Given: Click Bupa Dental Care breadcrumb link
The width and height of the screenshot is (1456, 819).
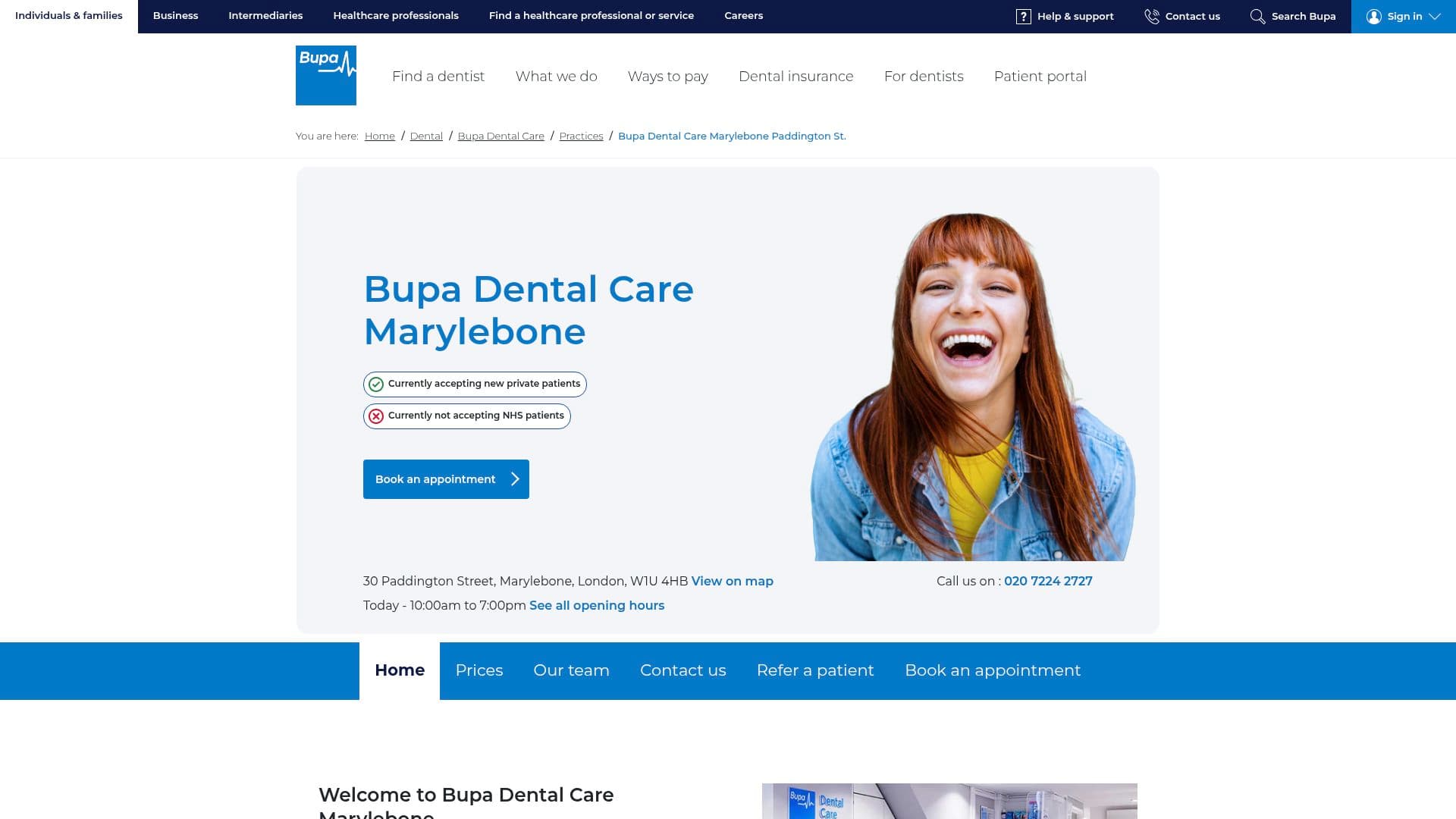Looking at the screenshot, I should pyautogui.click(x=501, y=136).
